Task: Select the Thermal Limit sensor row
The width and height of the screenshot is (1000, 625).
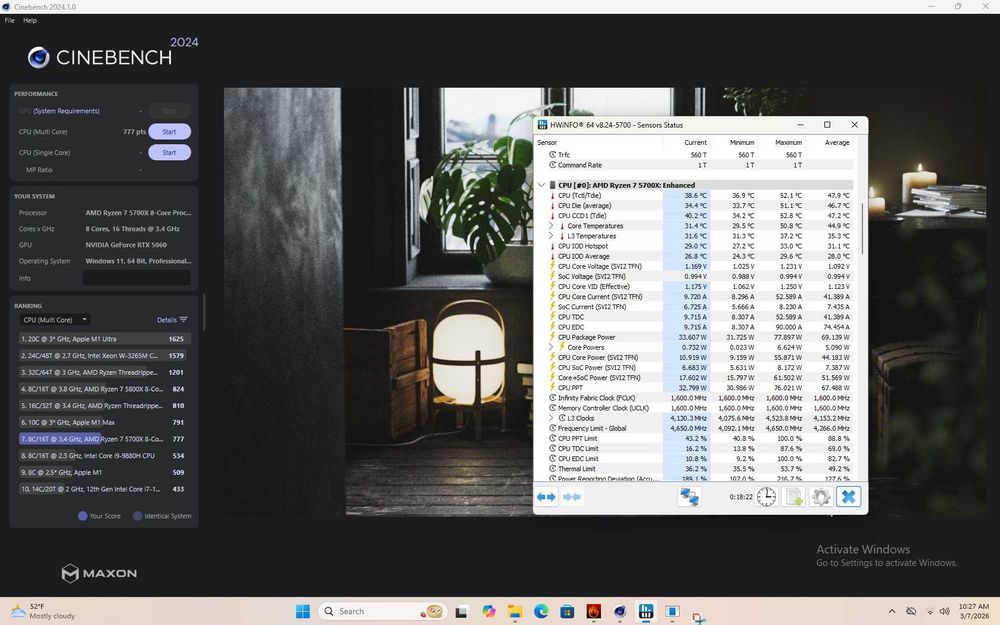Action: (x=695, y=469)
